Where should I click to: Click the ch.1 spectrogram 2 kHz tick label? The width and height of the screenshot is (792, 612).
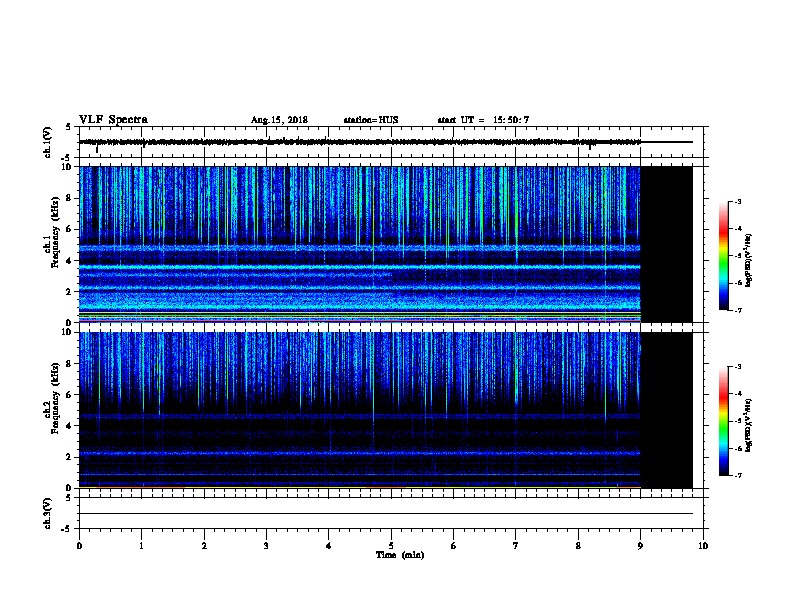coord(69,291)
